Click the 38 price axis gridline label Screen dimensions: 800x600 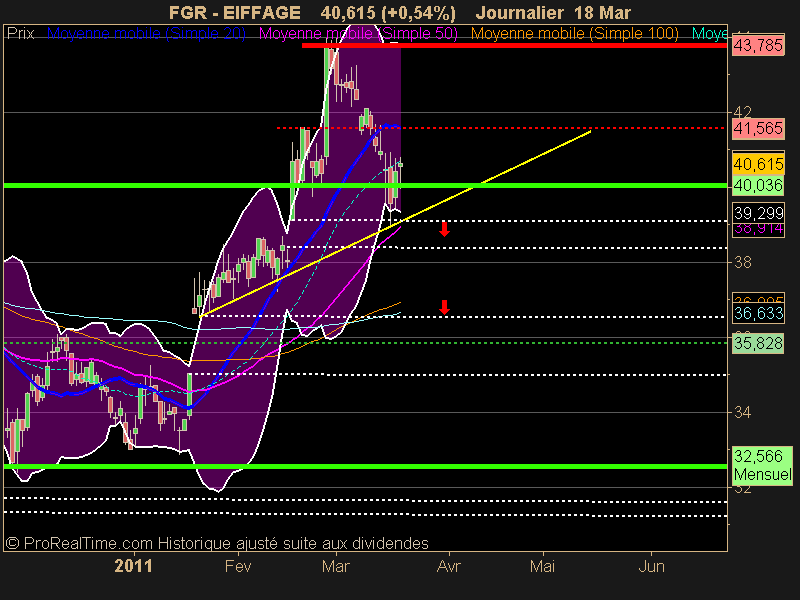point(742,262)
